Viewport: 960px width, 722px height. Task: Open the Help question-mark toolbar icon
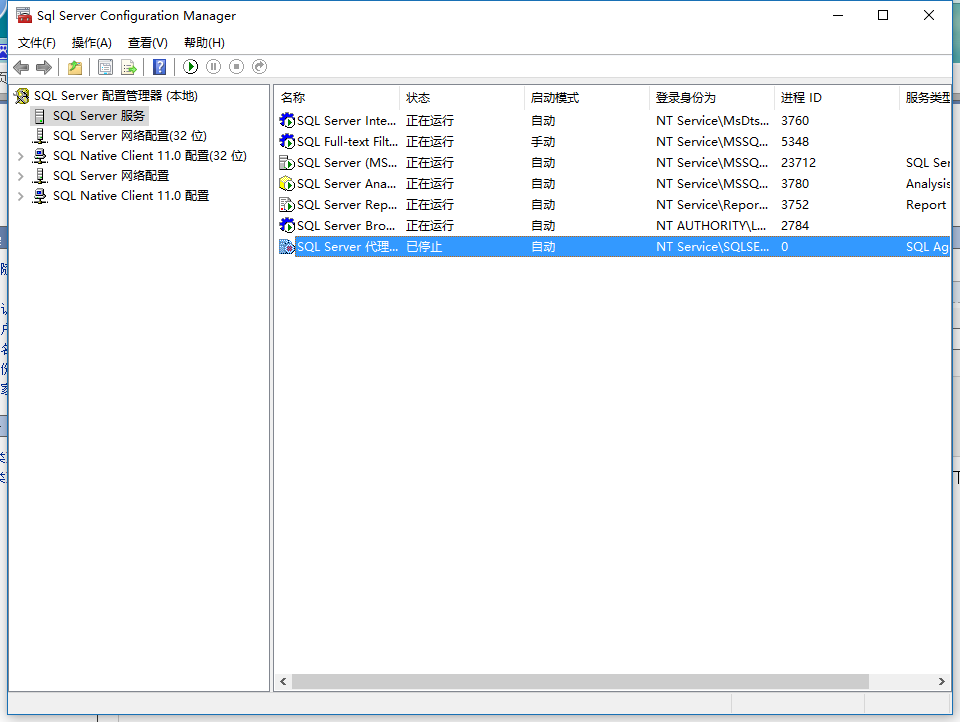[159, 67]
